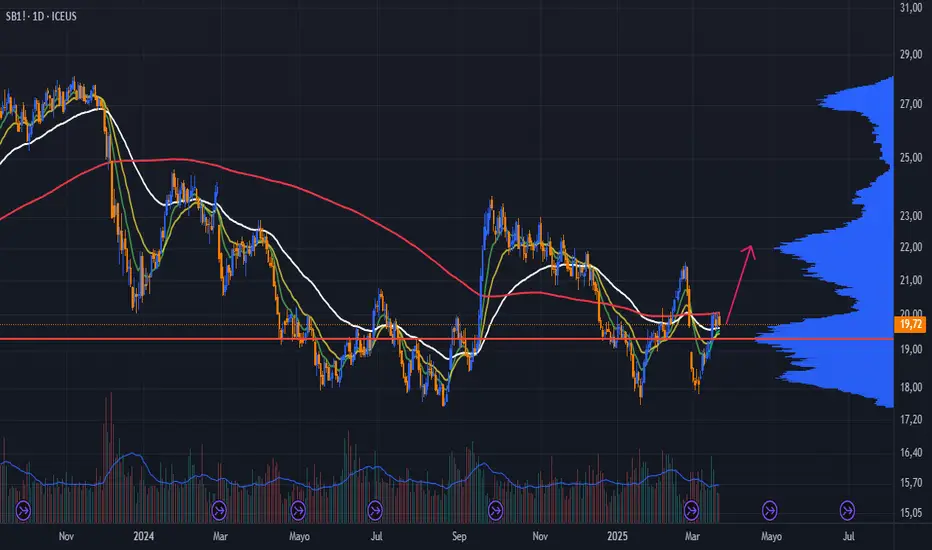932x550 pixels.
Task: Click the 18,00 price axis label
Action: (x=911, y=387)
